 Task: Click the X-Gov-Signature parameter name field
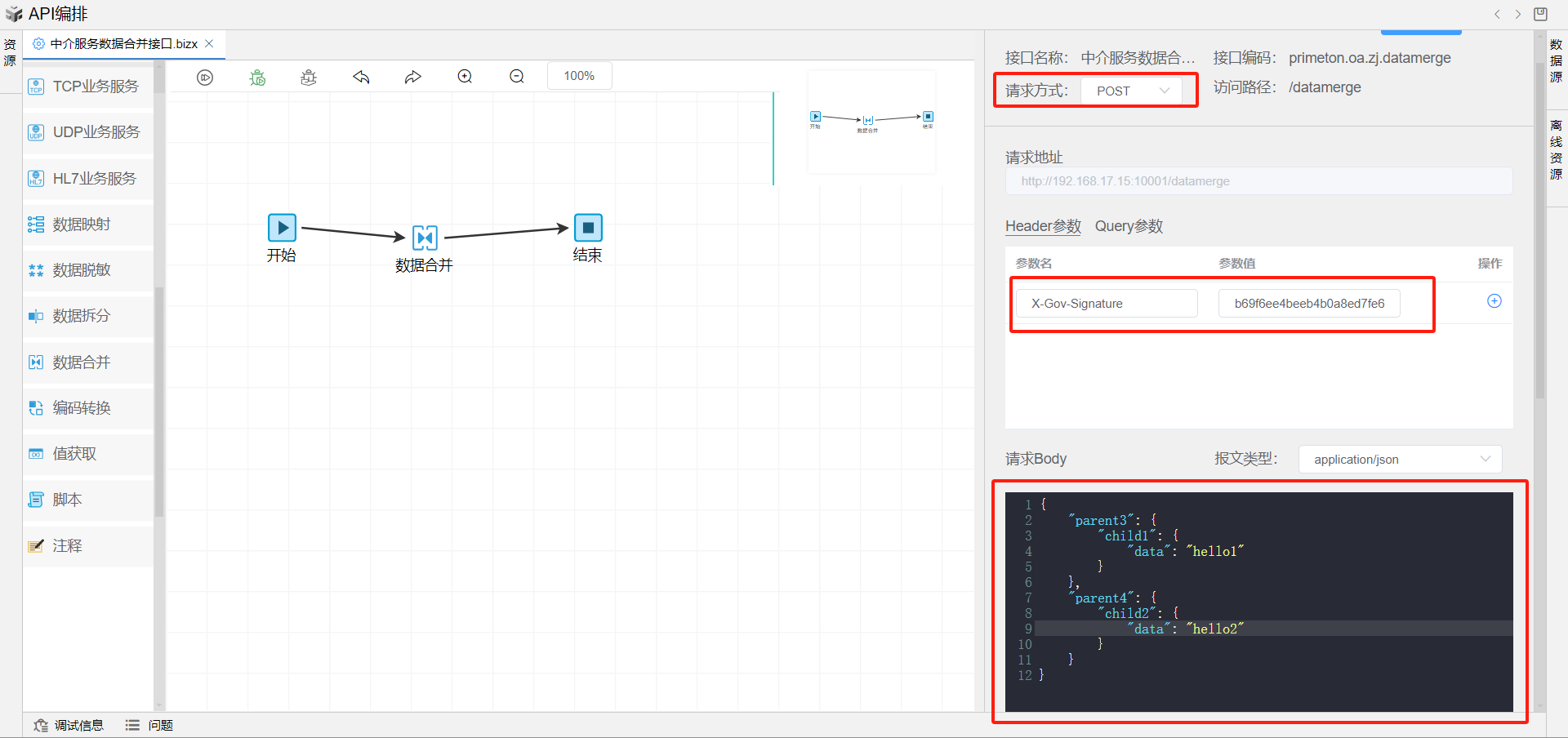[1107, 304]
